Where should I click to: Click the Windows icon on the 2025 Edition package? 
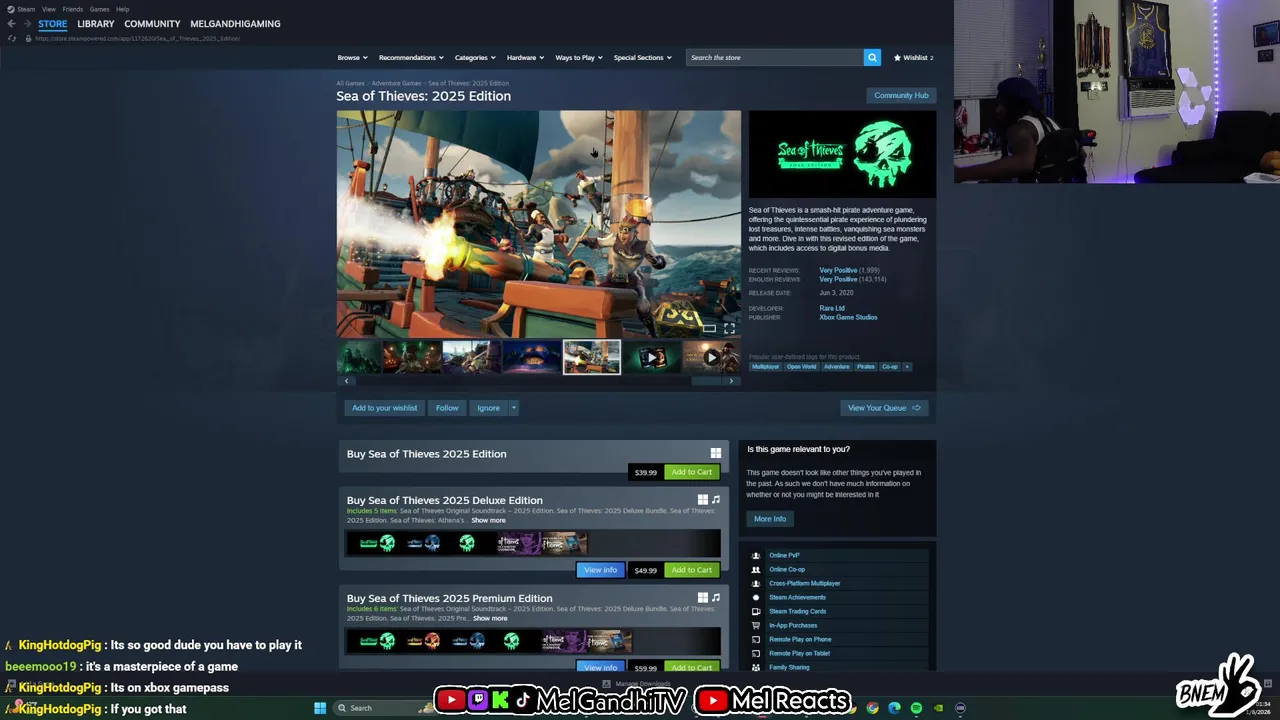(x=715, y=453)
